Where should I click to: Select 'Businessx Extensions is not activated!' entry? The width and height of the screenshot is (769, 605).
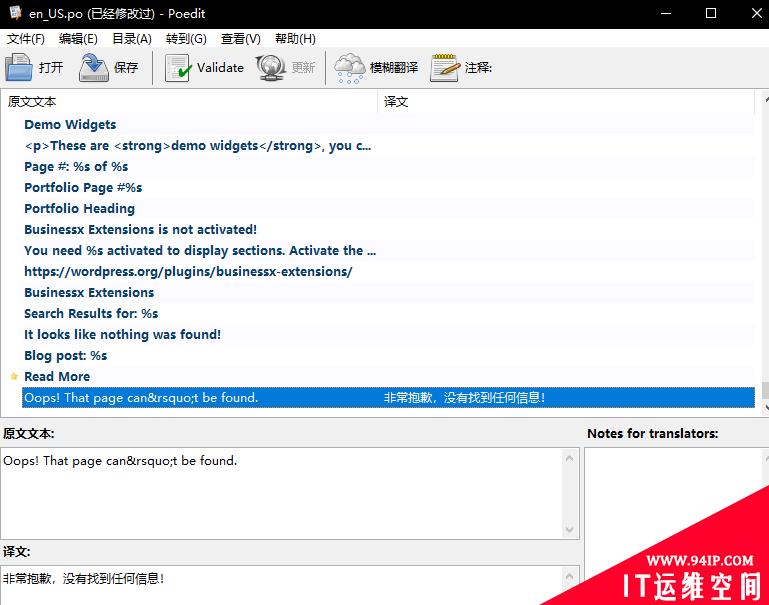tap(388, 229)
